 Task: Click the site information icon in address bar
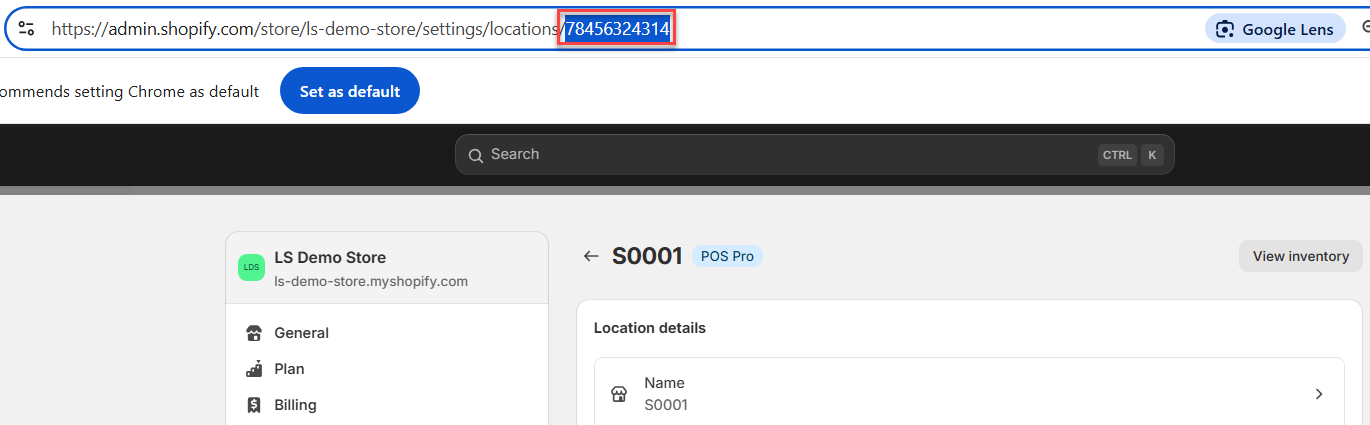[x=27, y=29]
